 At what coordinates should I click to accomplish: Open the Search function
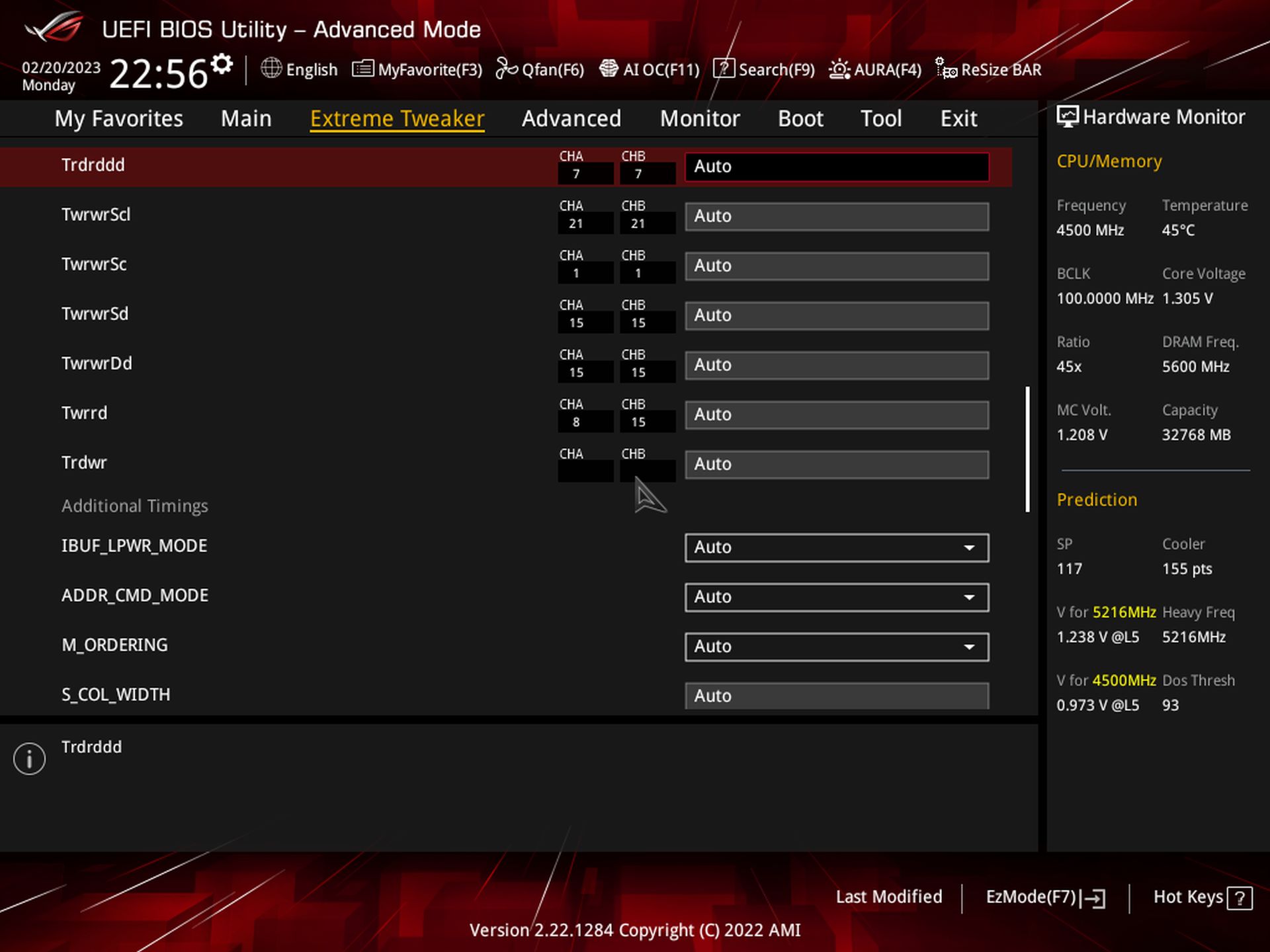[764, 69]
